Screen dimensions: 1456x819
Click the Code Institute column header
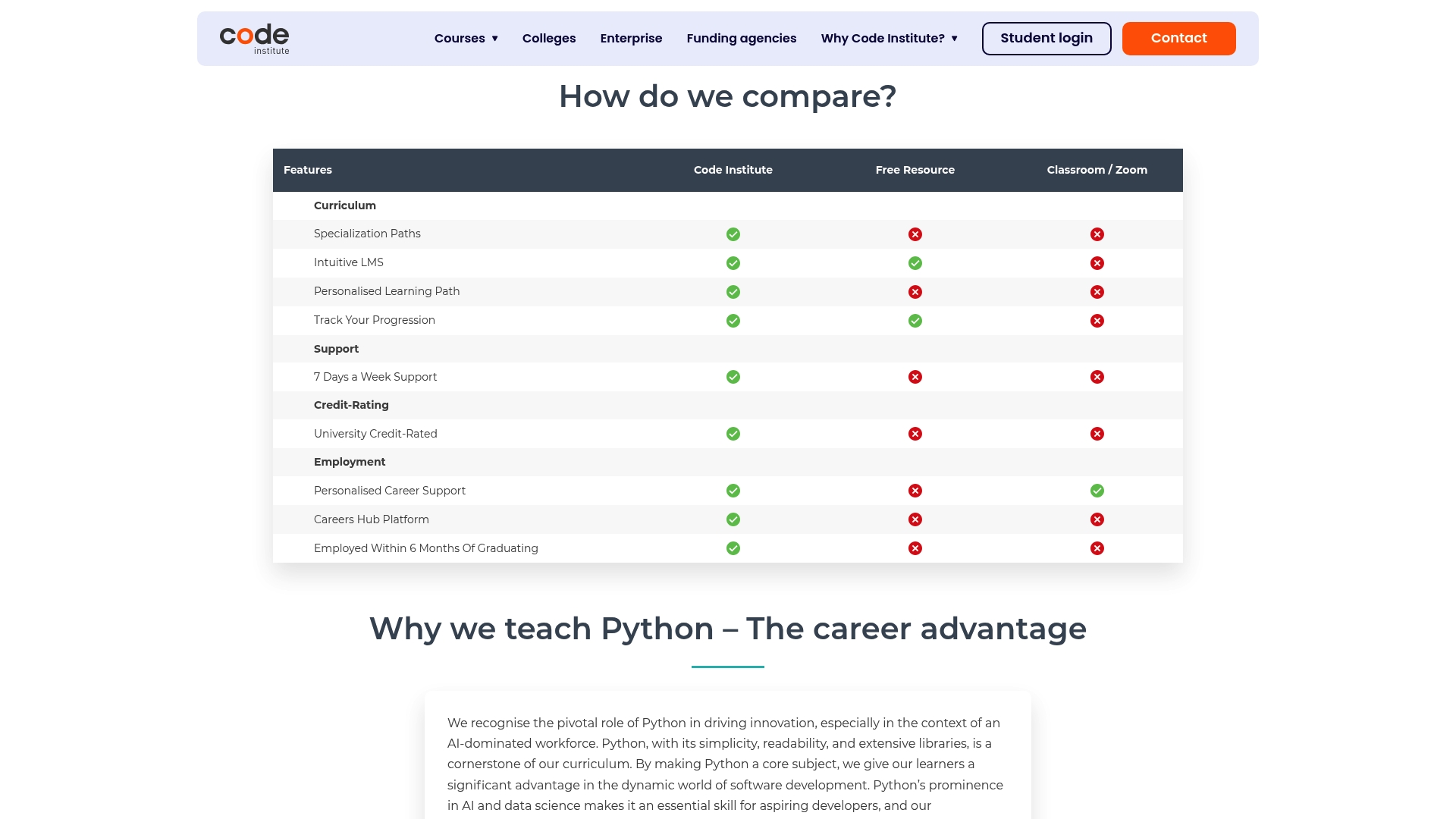click(733, 170)
